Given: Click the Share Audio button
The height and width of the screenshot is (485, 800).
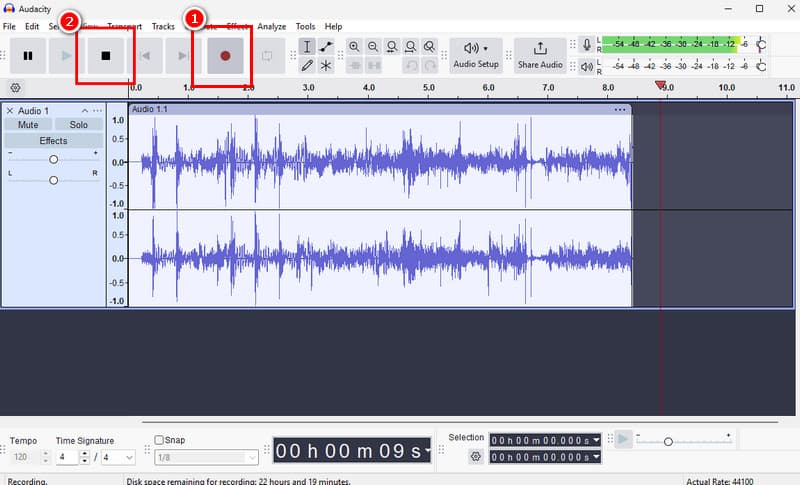Looking at the screenshot, I should [x=540, y=55].
